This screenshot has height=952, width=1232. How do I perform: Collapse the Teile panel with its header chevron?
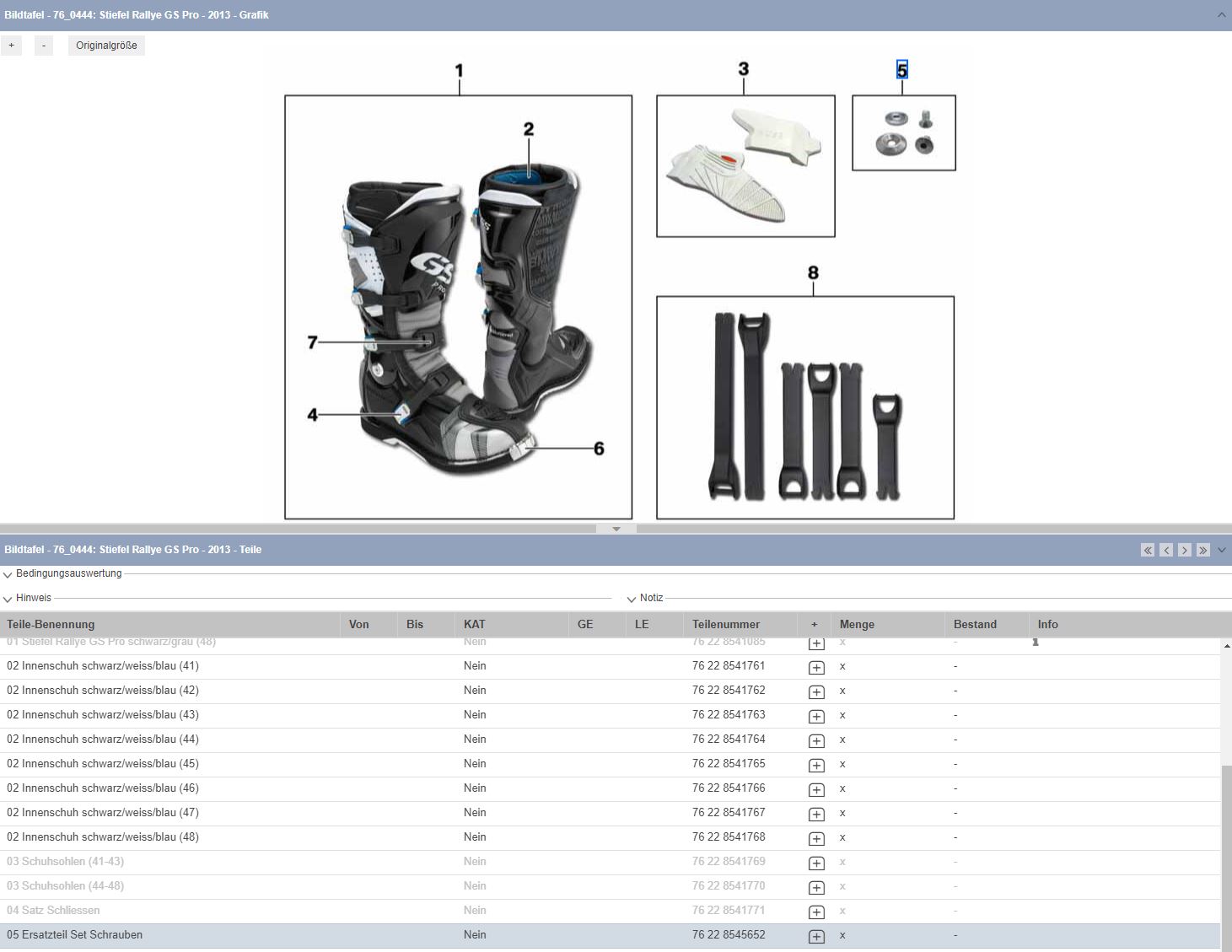point(1222,550)
